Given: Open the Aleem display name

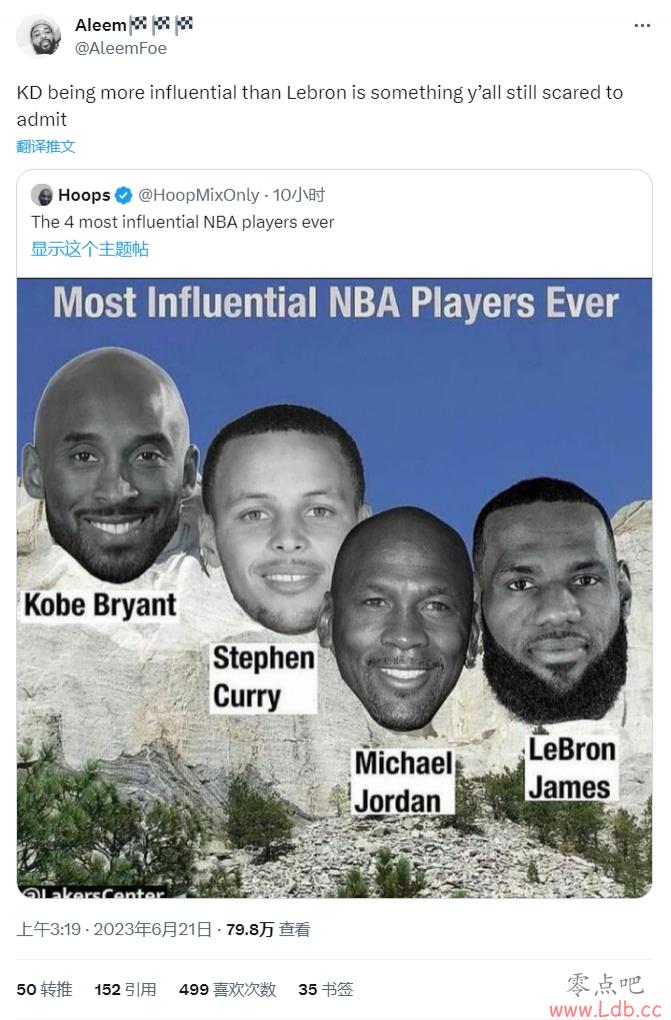Looking at the screenshot, I should [x=101, y=25].
